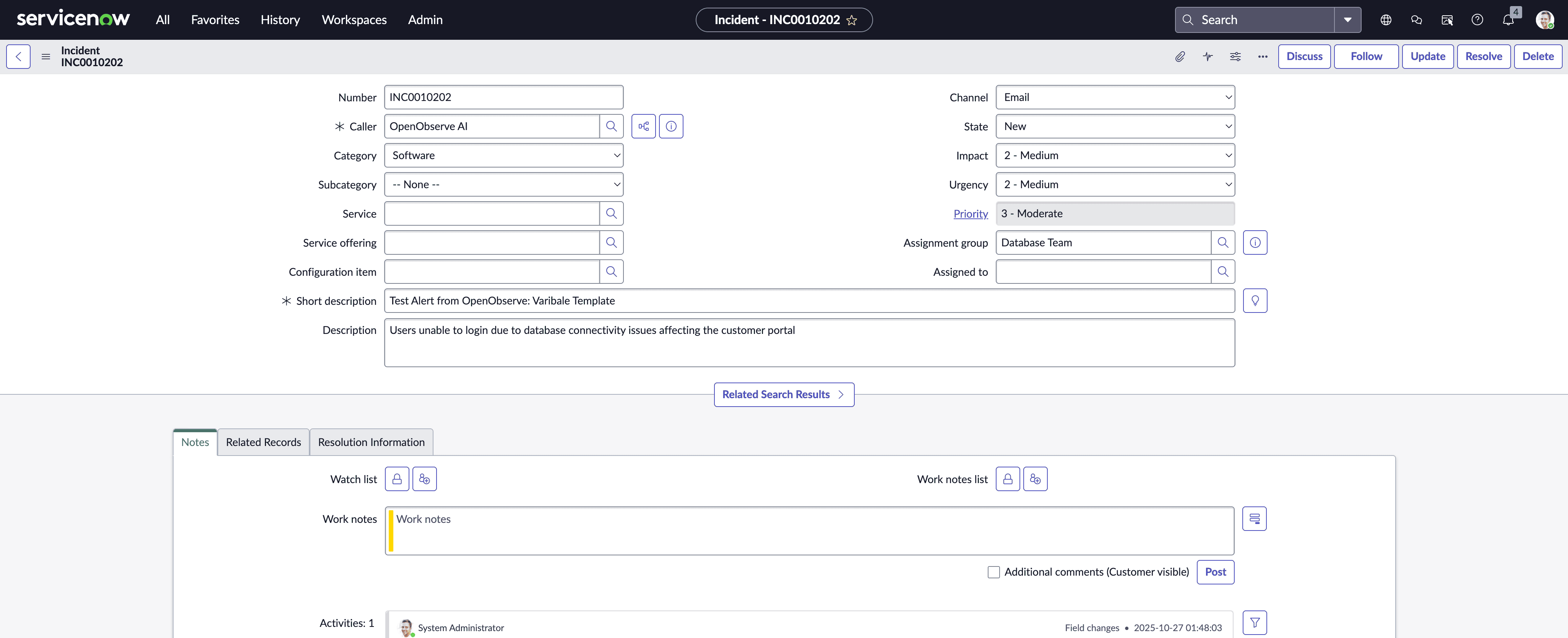
Task: Open the notifications bell
Action: [x=1508, y=20]
